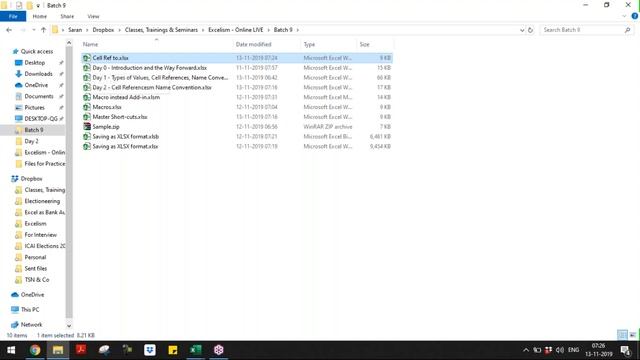Select the Macros.xlsx file icon
The image size is (640, 360).
click(x=87, y=107)
